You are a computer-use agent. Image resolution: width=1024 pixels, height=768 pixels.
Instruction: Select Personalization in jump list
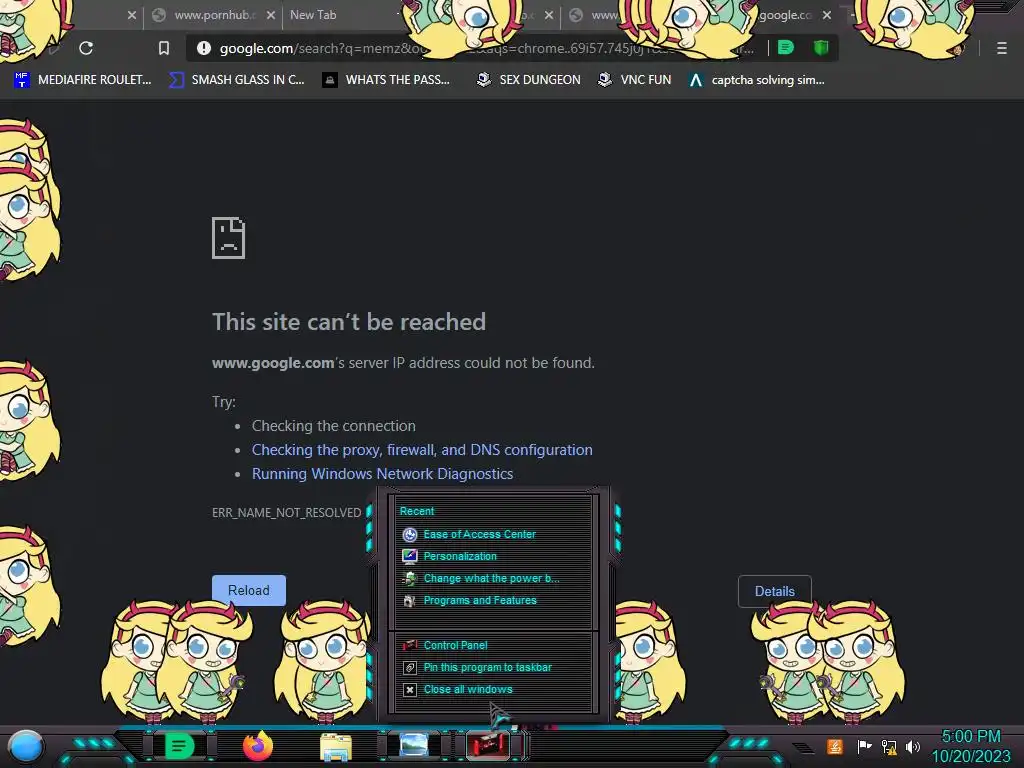coord(460,556)
